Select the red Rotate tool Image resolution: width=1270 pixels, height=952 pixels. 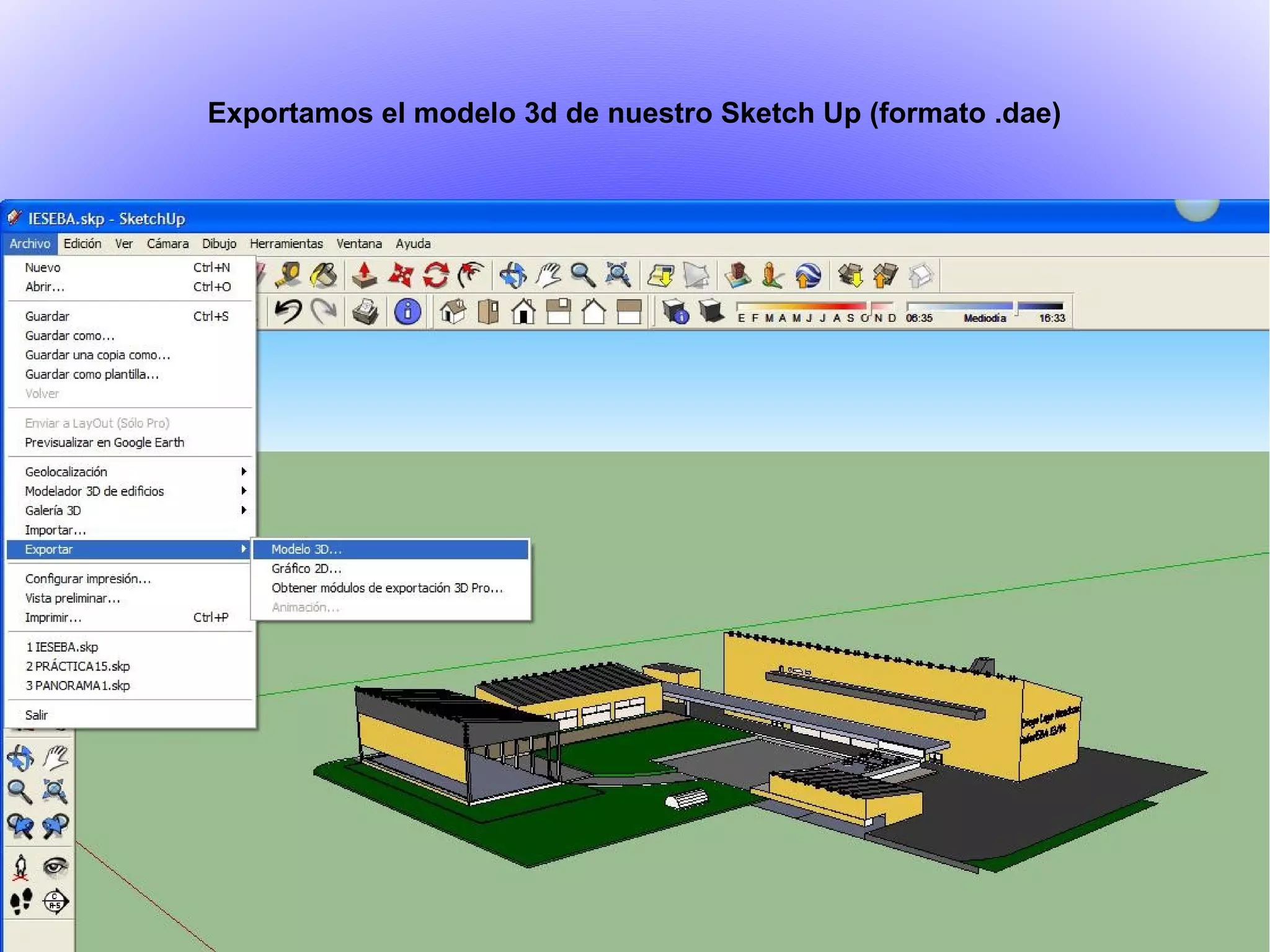[x=436, y=275]
